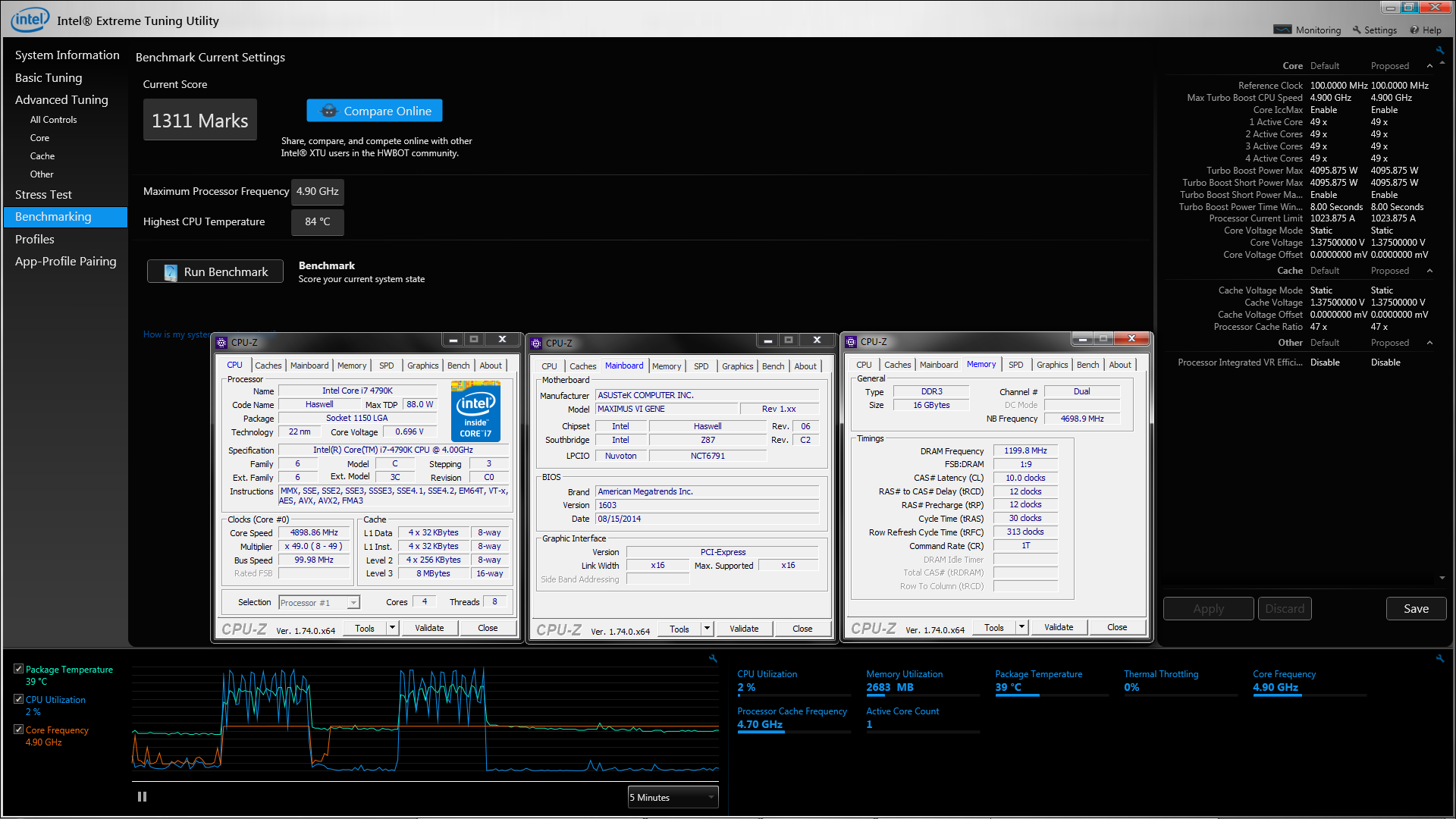Click Validate in Memory CPU-Z window
This screenshot has height=819, width=1456.
pos(1059,627)
